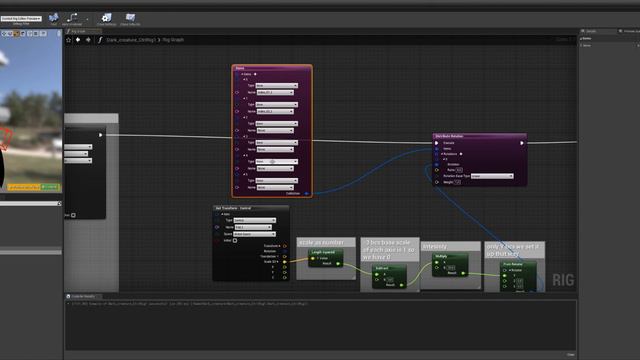The image size is (640, 360).
Task: Open Name dropdown for Items index 4
Action: 275,169
